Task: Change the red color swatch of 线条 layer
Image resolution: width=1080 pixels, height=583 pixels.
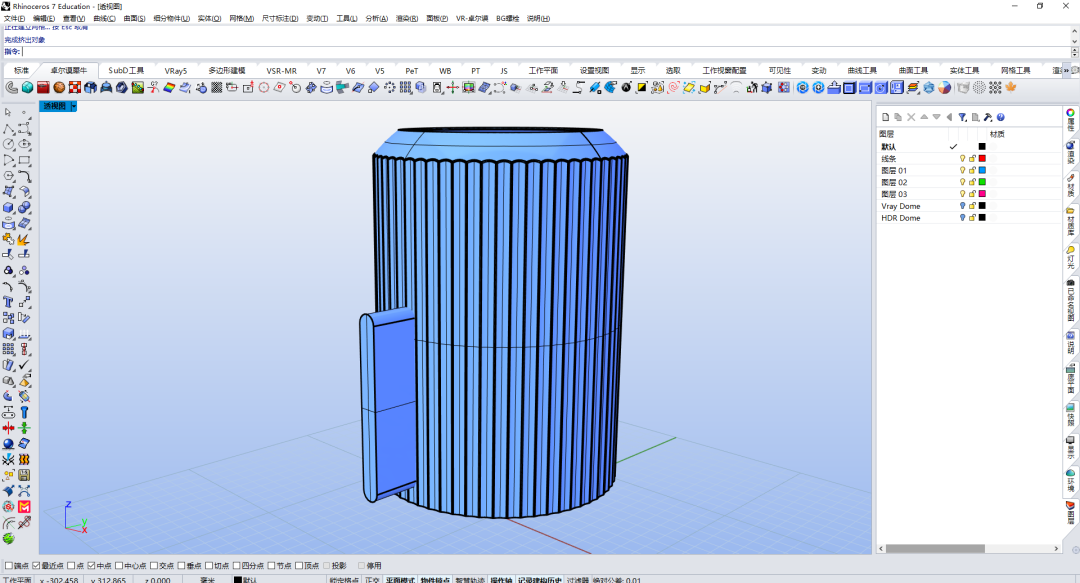Action: point(982,158)
